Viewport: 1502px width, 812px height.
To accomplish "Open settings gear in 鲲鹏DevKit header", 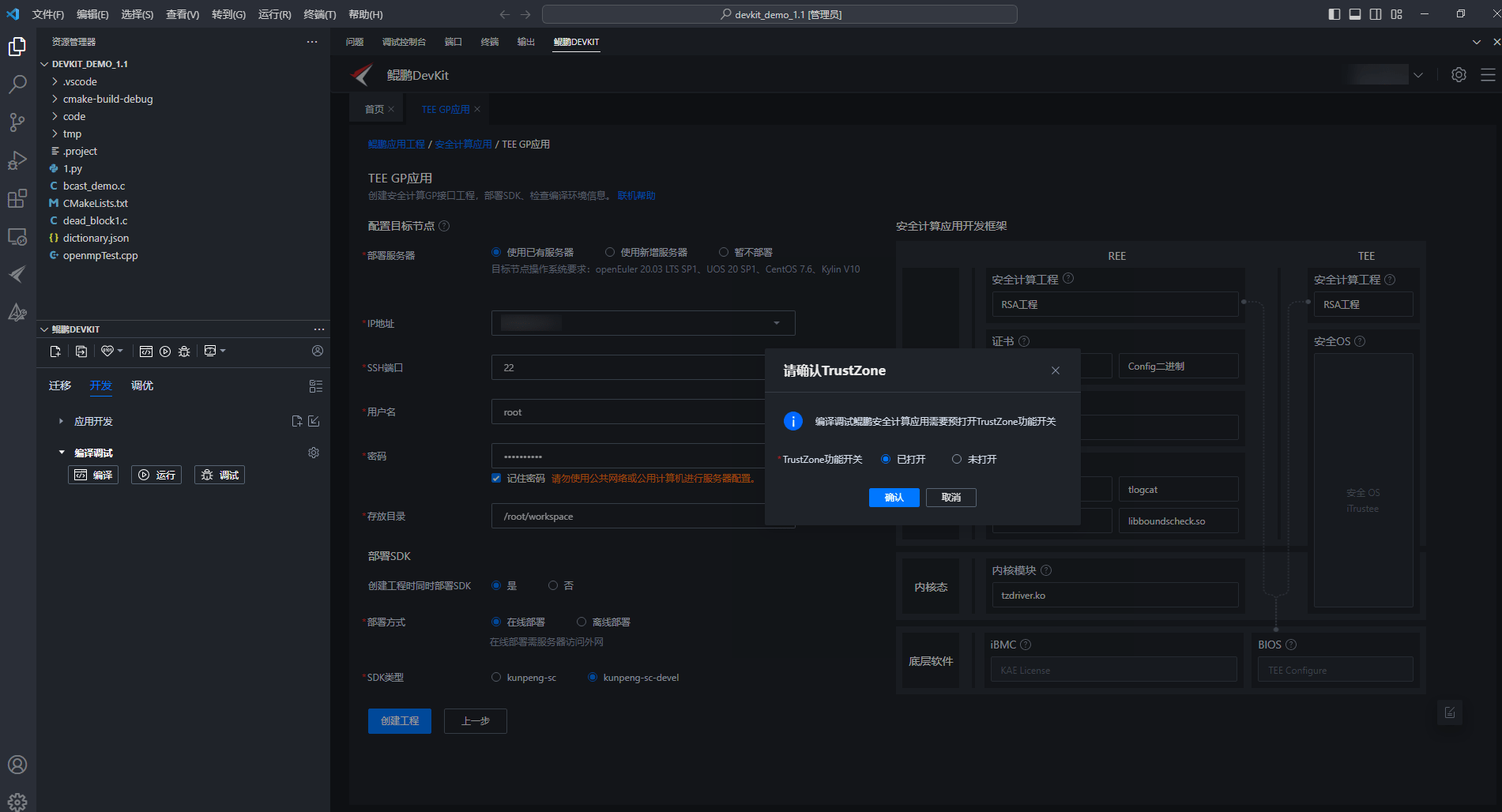I will [1459, 74].
